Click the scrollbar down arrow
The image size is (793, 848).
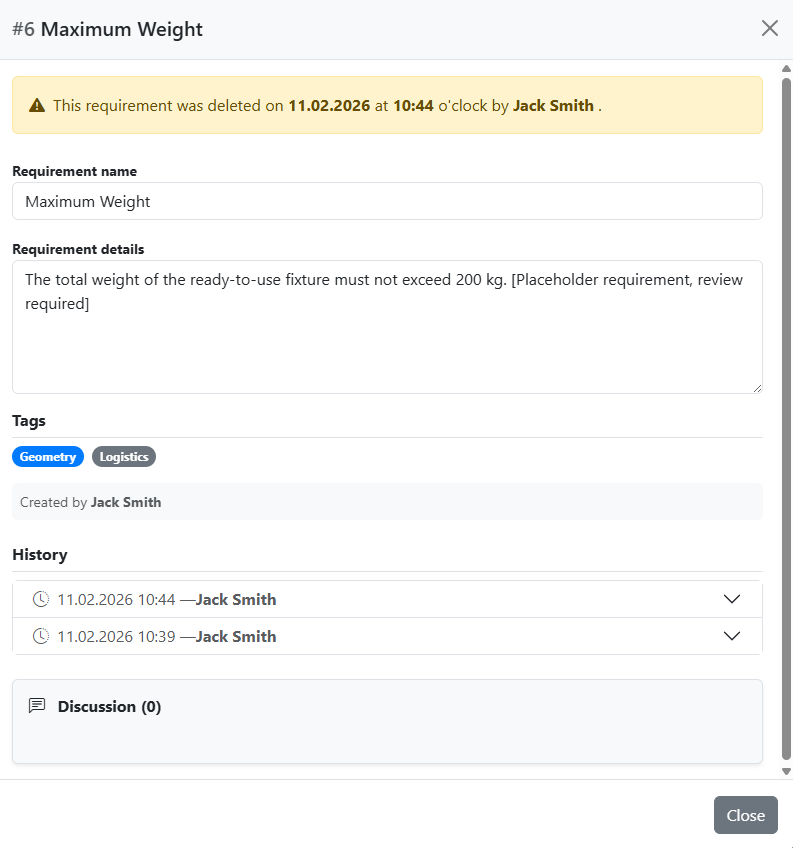[785, 770]
